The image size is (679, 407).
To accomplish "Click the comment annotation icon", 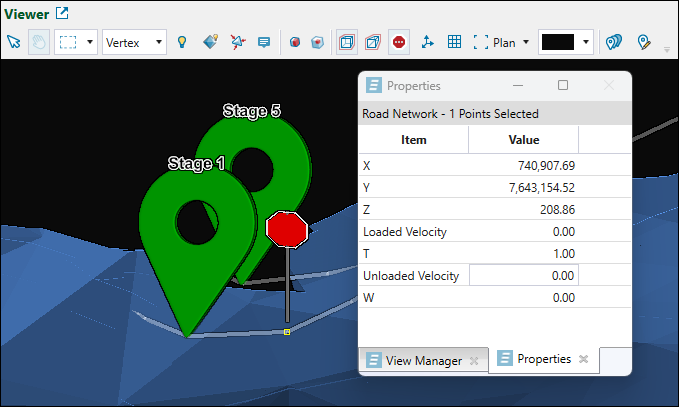I will pos(264,42).
